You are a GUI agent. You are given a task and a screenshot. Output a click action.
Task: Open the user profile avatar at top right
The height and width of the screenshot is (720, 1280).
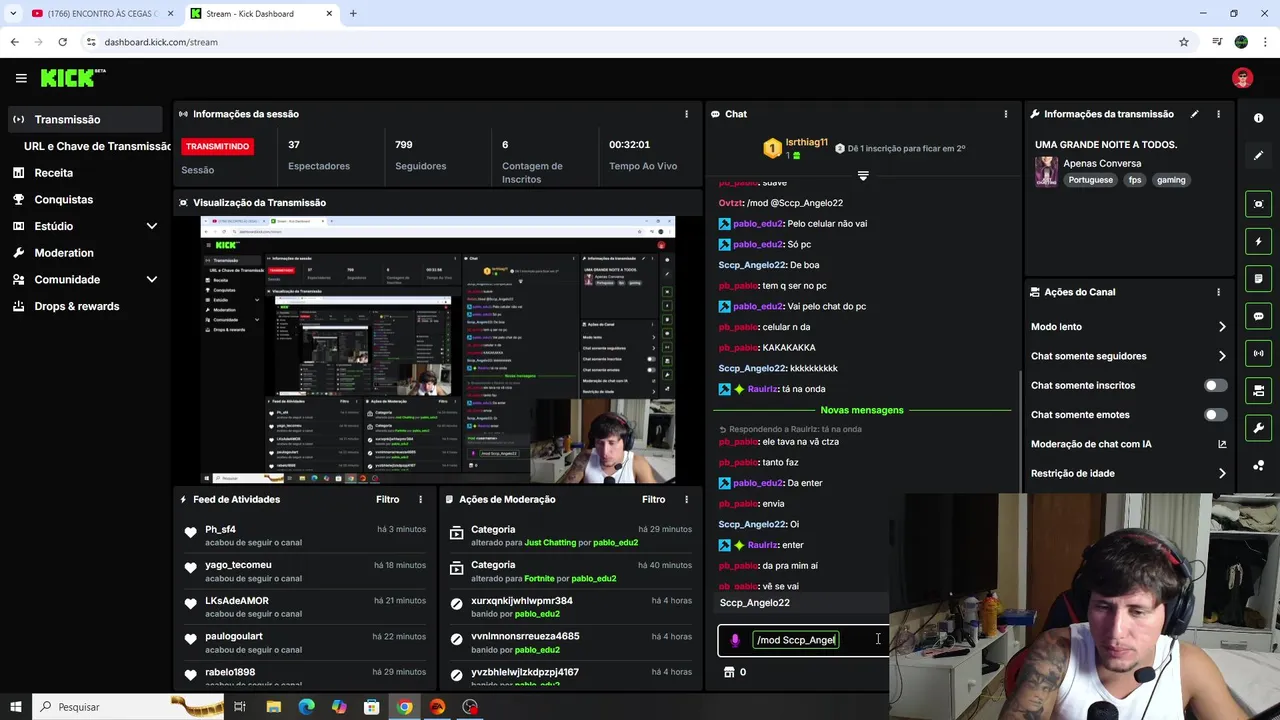1243,78
